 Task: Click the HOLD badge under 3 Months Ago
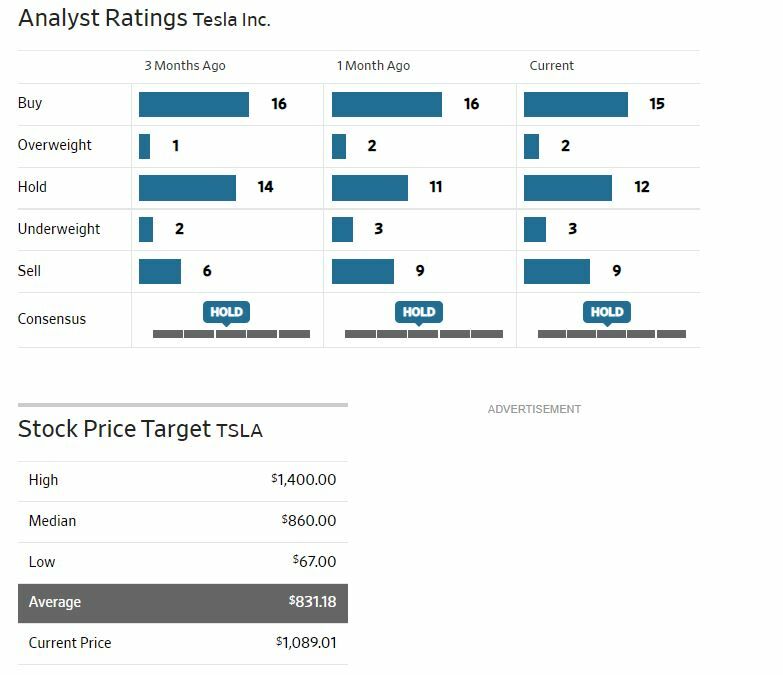226,312
